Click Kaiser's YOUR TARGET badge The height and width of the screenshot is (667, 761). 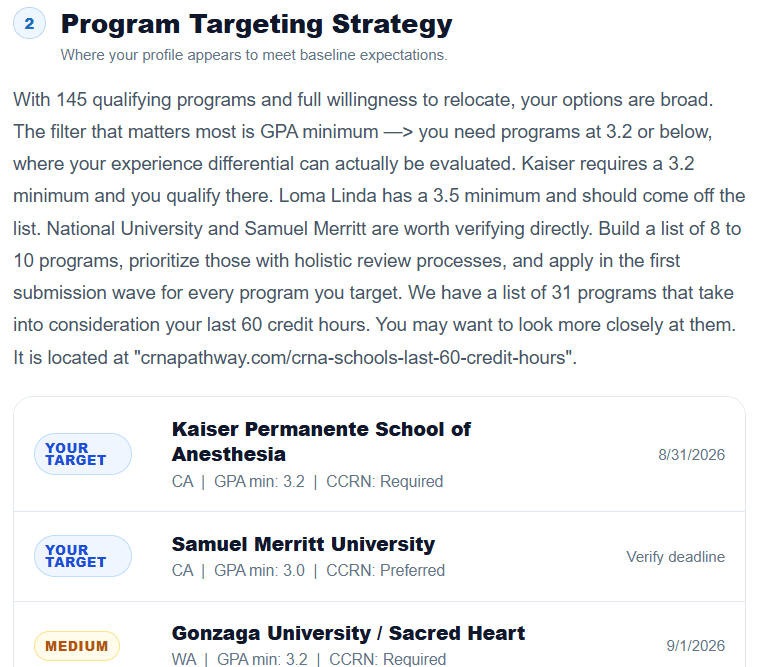point(83,454)
